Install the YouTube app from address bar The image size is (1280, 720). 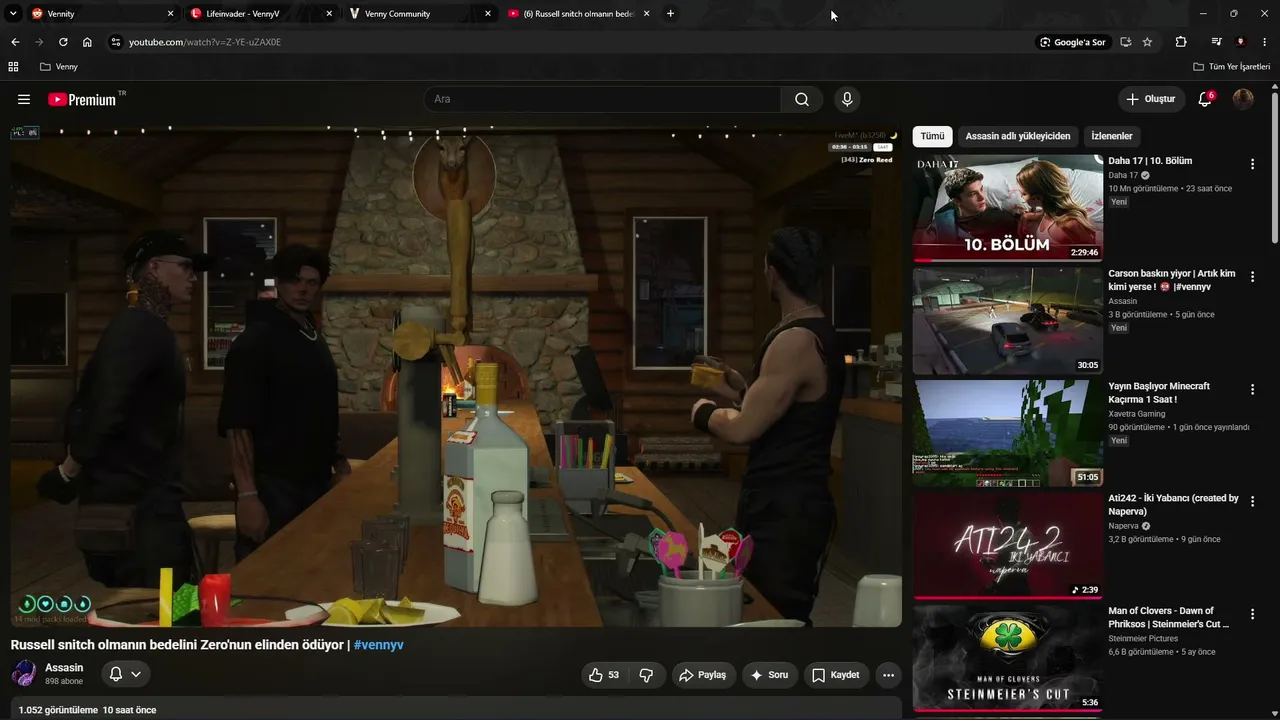1126,42
